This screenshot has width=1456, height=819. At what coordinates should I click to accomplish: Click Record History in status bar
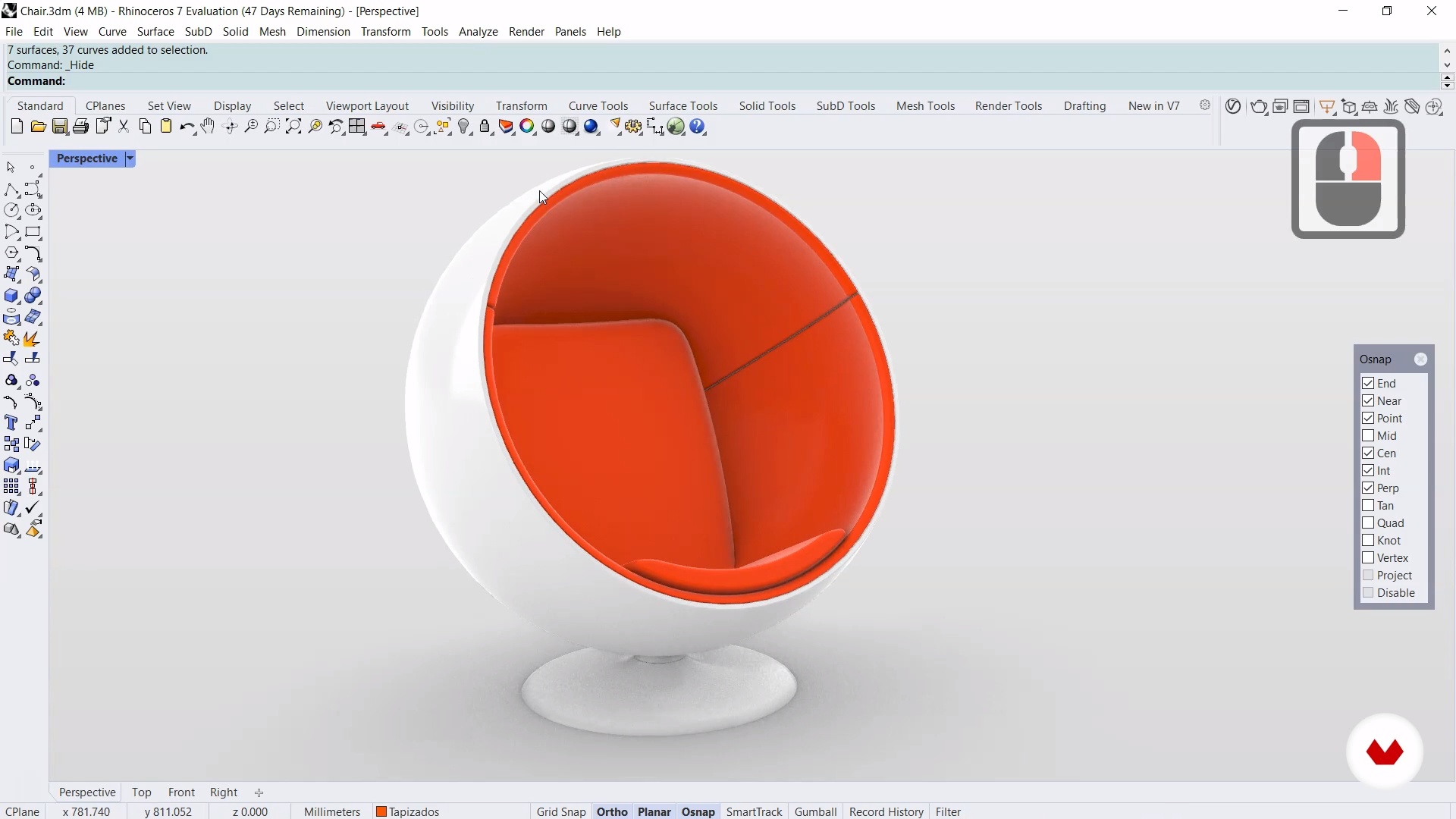pos(886,811)
